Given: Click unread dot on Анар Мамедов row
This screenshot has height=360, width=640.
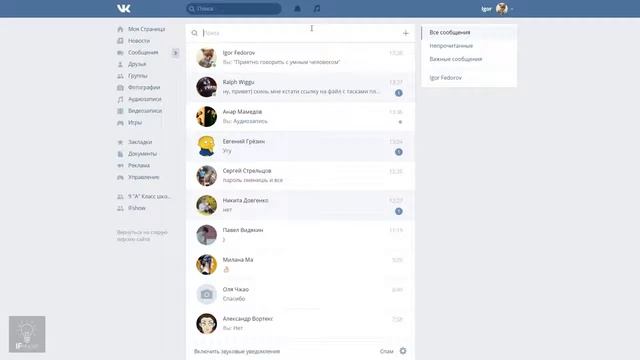Looking at the screenshot, I should 400,122.
